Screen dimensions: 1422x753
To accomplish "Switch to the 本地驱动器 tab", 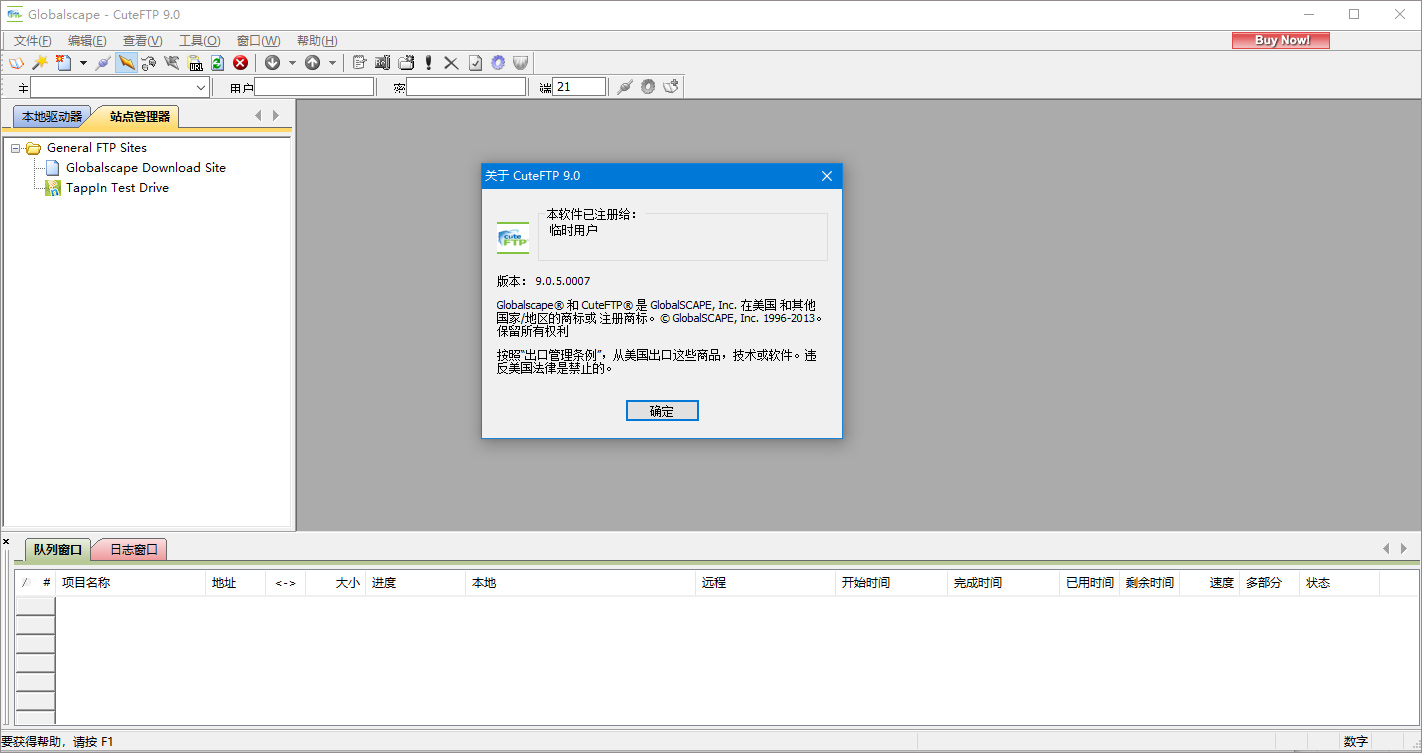I will coord(52,117).
